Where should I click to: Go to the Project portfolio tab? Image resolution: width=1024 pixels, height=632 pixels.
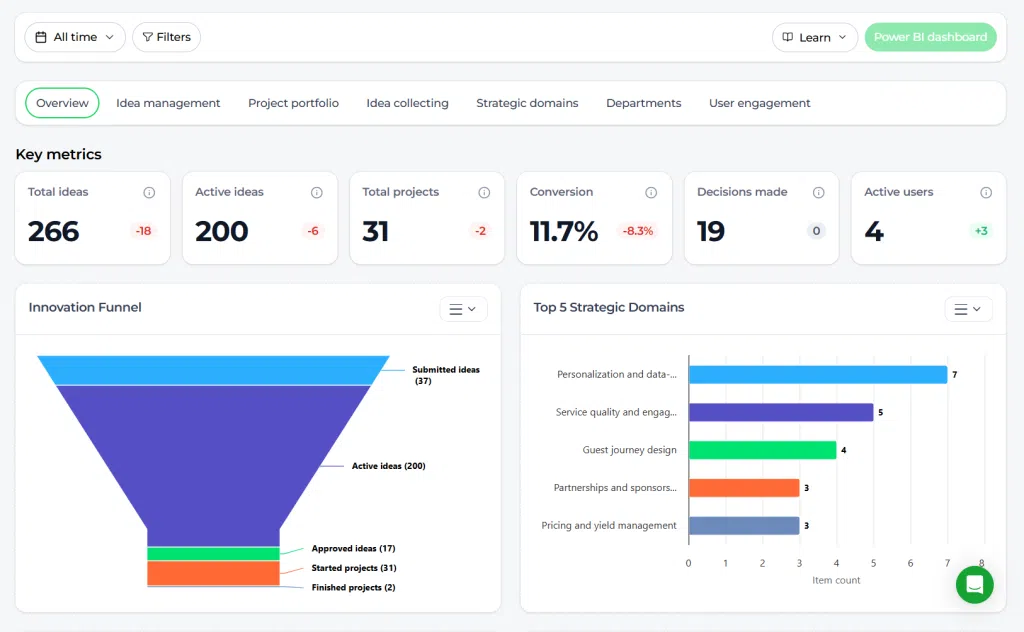pyautogui.click(x=293, y=103)
